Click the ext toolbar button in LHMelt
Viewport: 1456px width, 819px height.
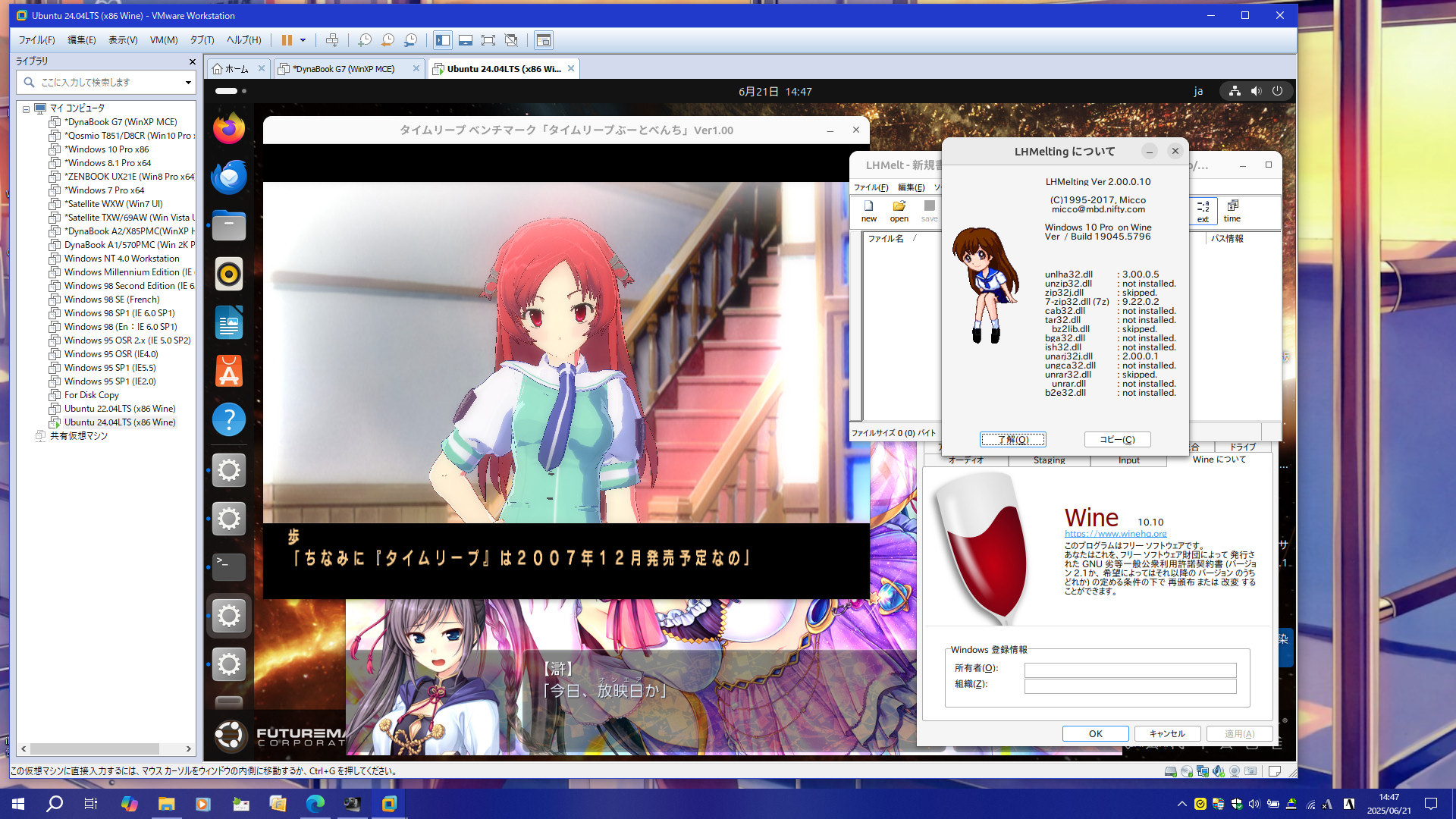pos(1203,211)
